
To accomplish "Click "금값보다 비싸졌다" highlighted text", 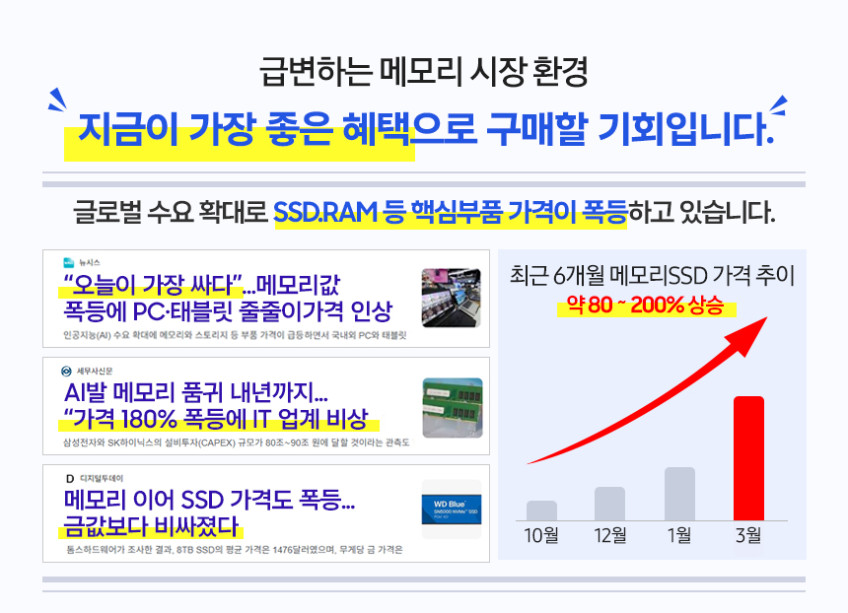I will [x=151, y=526].
